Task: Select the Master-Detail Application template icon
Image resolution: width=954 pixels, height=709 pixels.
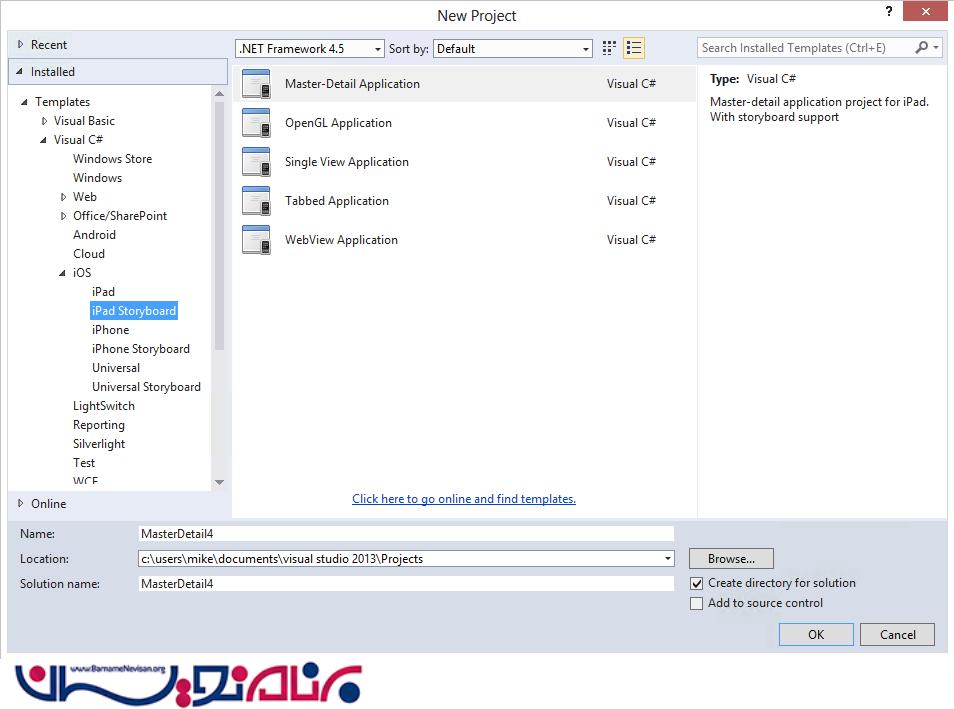Action: 256,84
